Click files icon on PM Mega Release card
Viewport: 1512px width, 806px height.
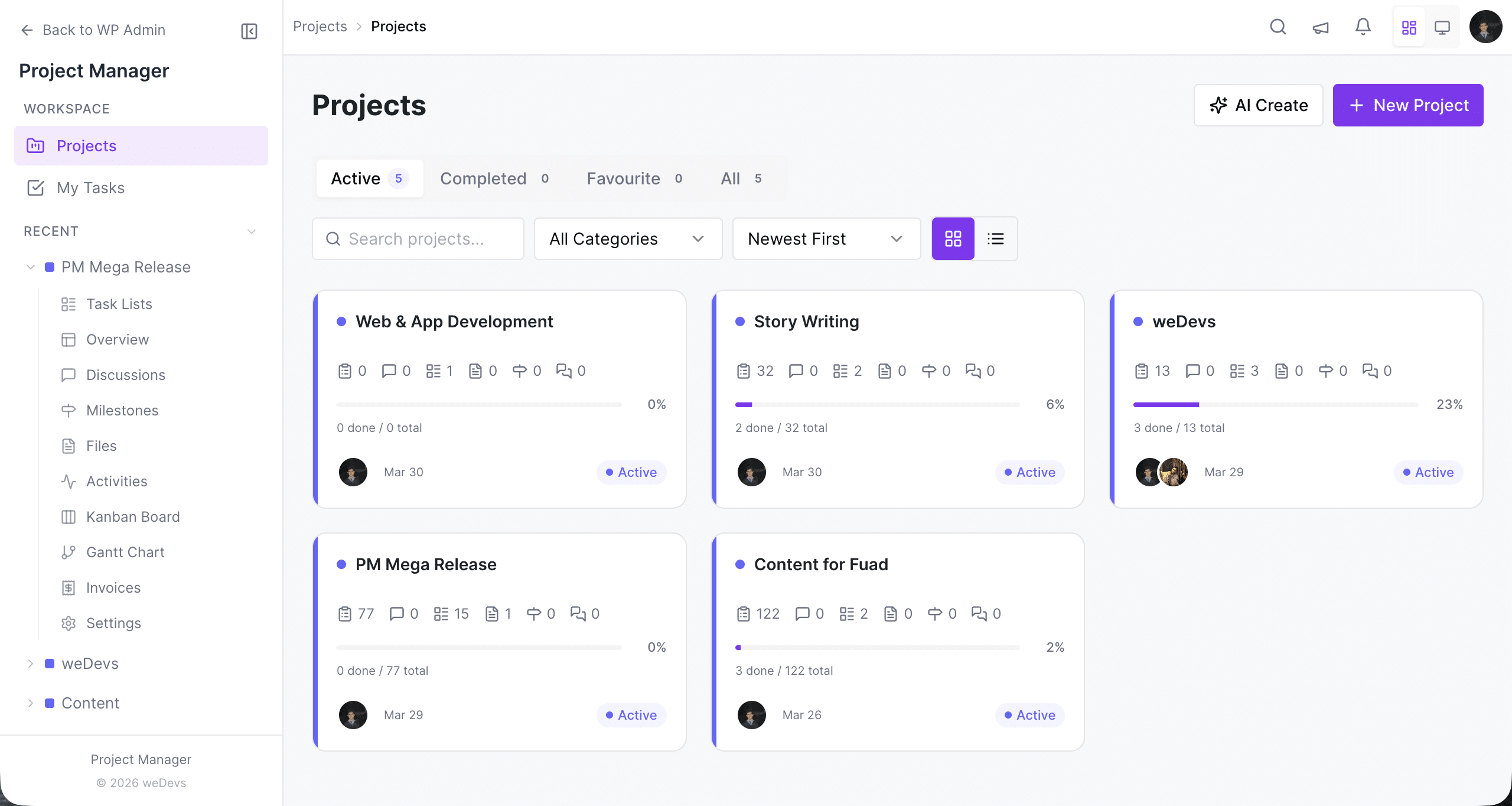pos(492,614)
